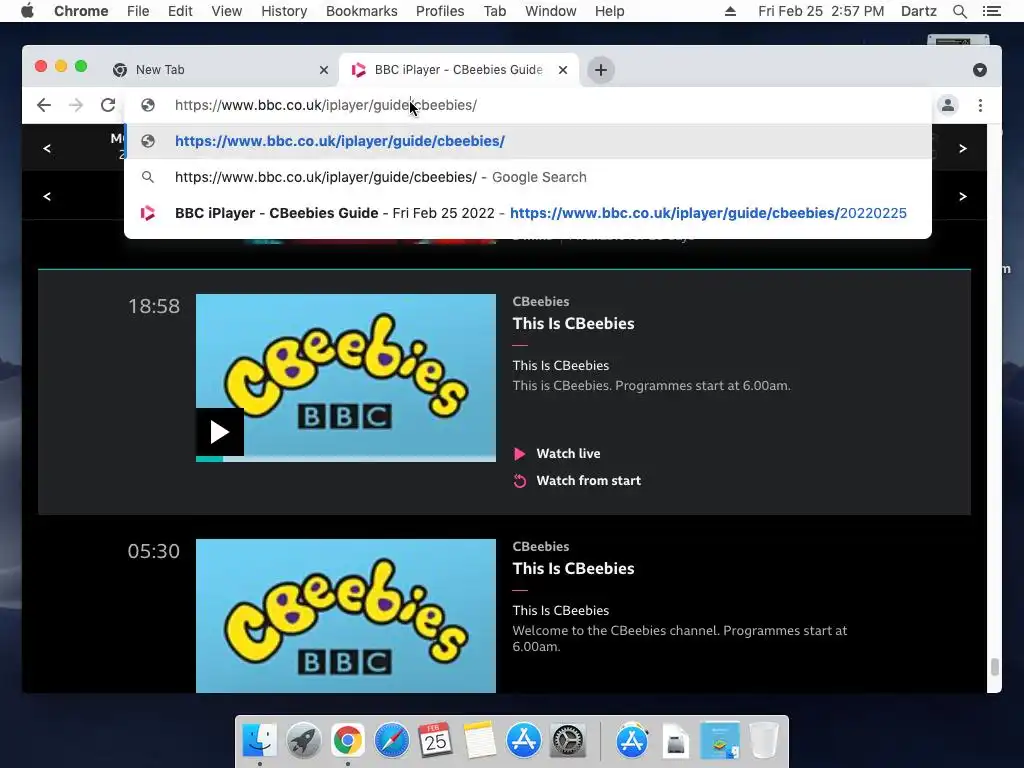Viewport: 1024px width, 768px height.
Task: Open the tab search dropdown arrow
Action: 980,70
